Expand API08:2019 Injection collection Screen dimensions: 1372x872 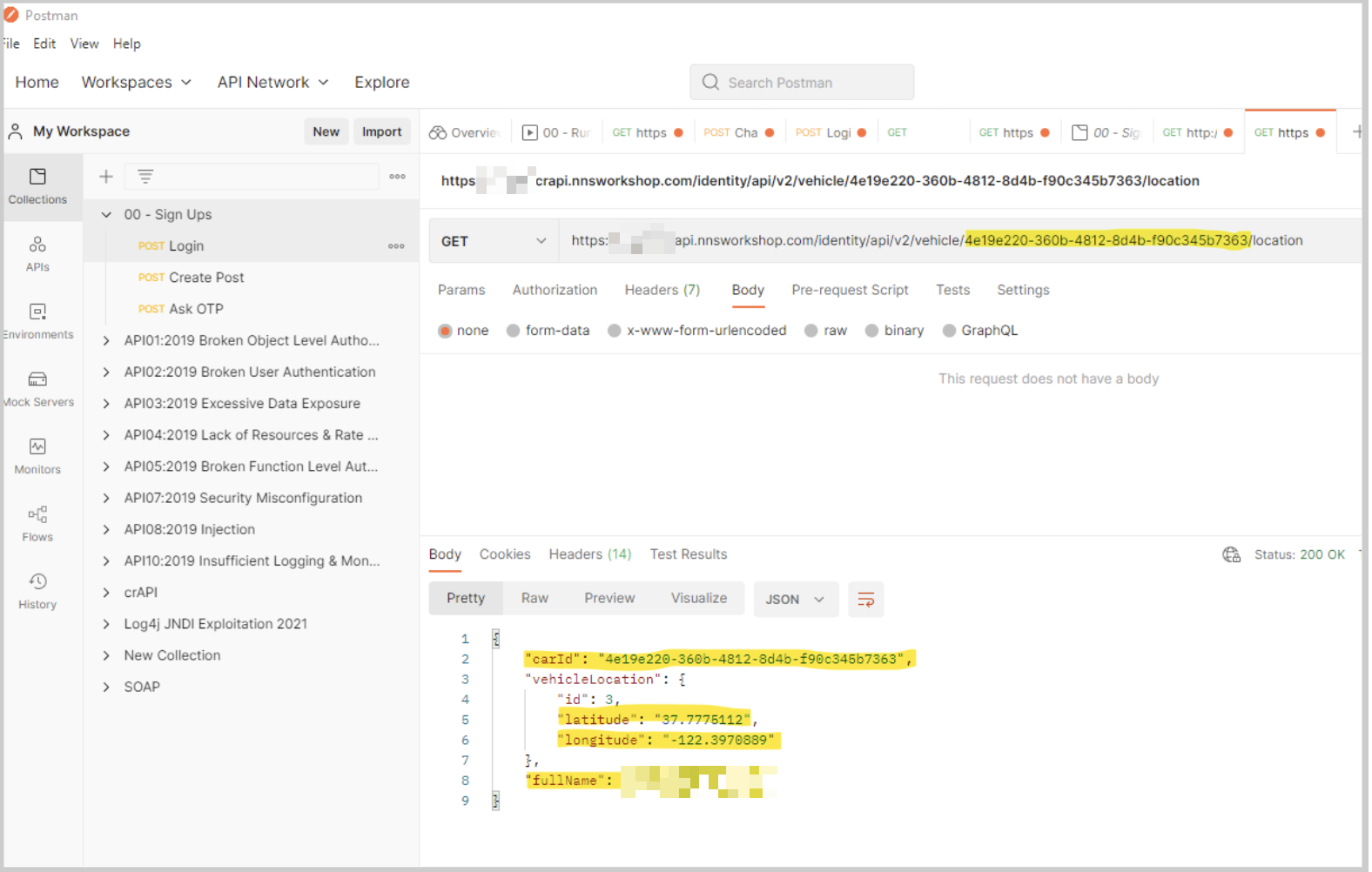(x=106, y=530)
